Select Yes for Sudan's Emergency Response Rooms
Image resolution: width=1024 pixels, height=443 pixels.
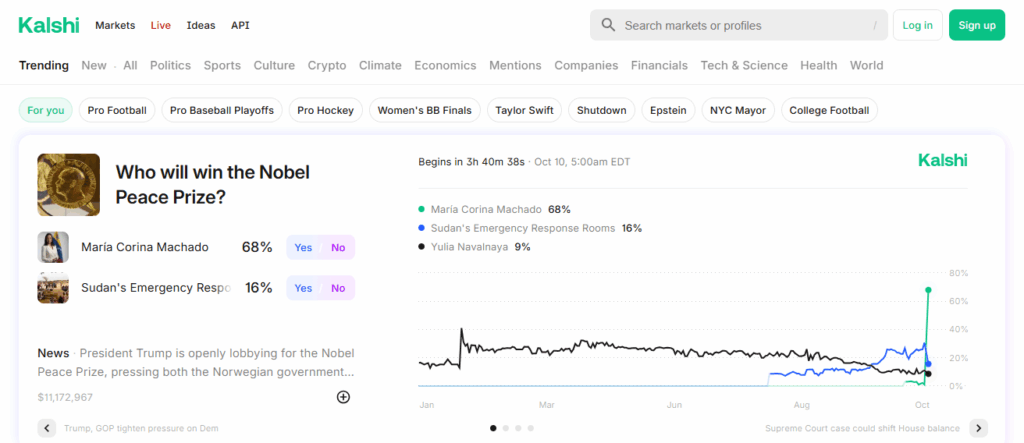303,288
